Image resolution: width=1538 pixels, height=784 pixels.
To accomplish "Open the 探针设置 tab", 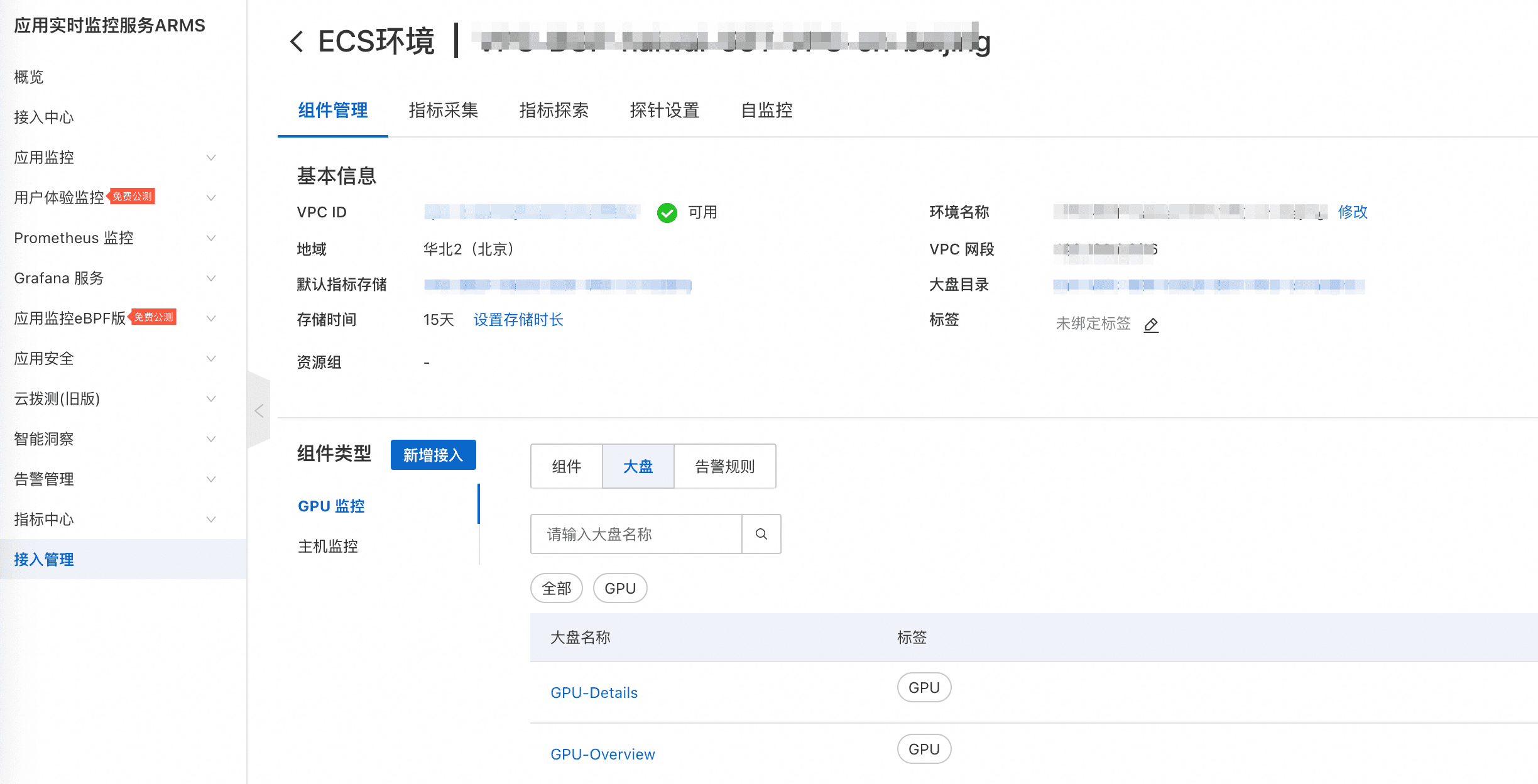I will [x=664, y=111].
